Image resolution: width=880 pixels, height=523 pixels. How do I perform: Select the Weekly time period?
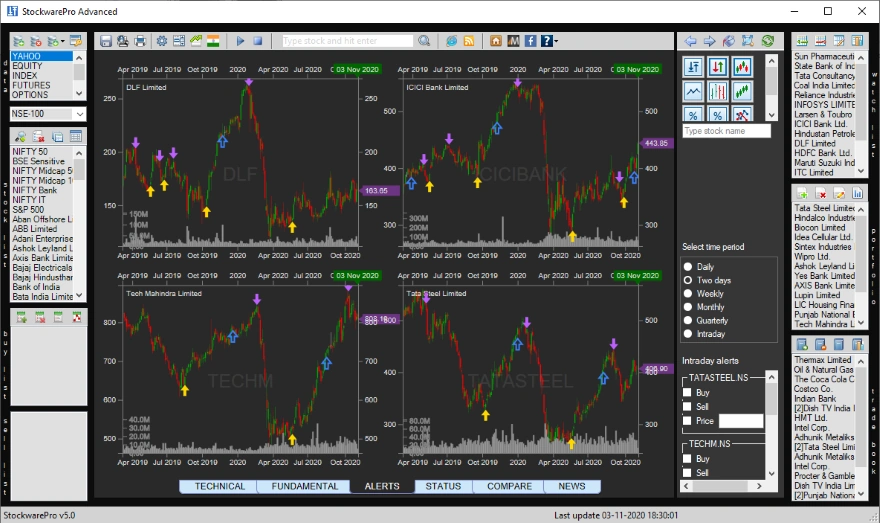(688, 294)
